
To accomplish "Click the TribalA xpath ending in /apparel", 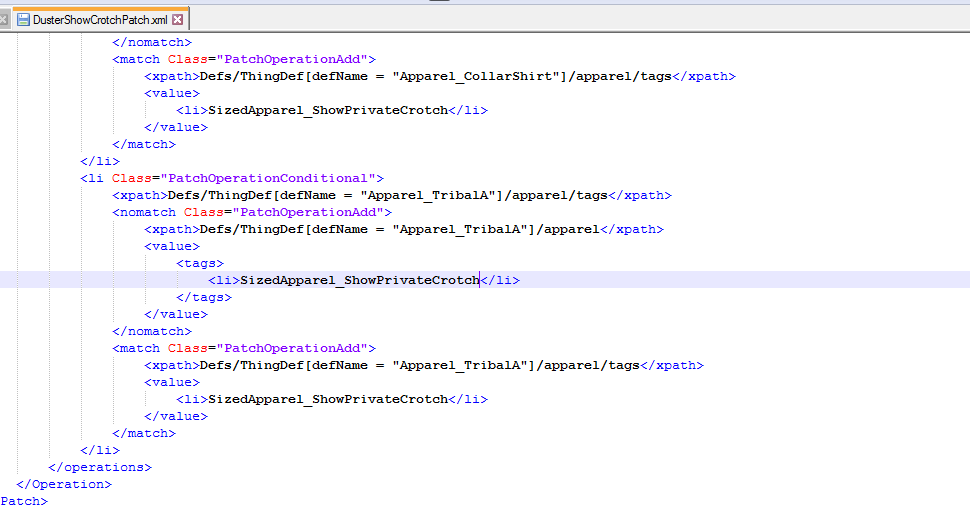I will (404, 229).
